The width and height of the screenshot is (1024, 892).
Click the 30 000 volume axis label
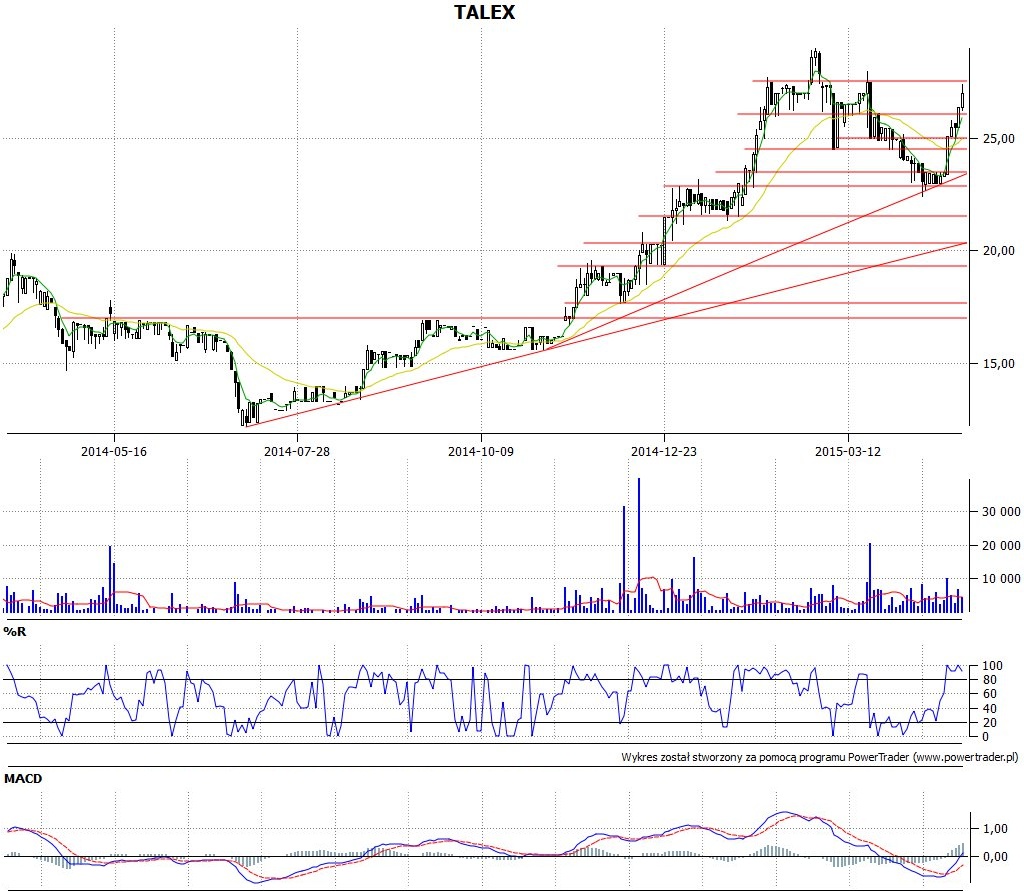point(1001,512)
